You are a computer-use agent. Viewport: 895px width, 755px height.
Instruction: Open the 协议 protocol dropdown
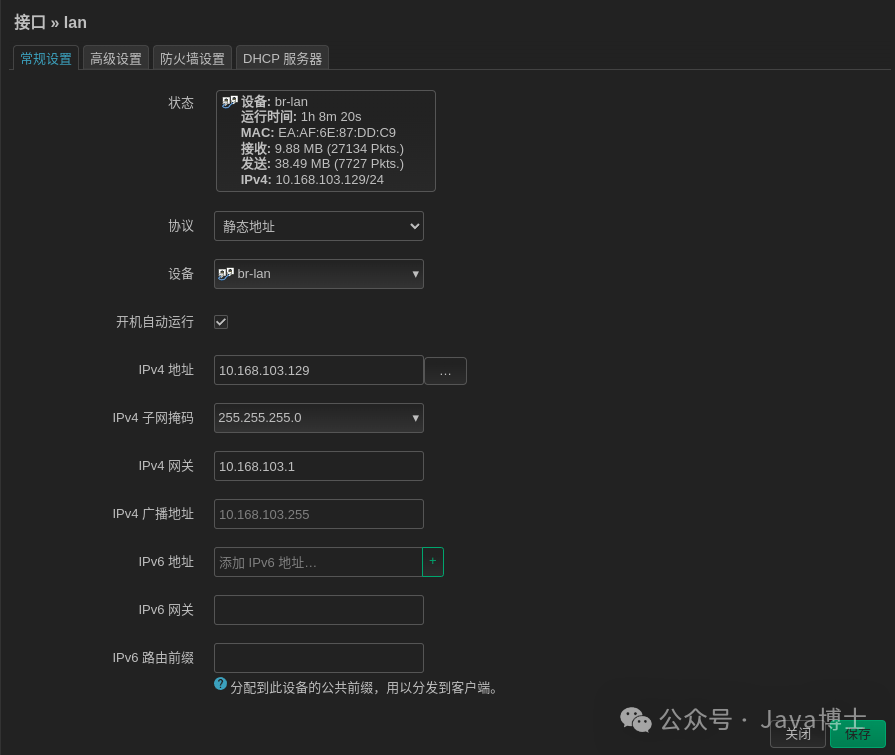pos(318,226)
